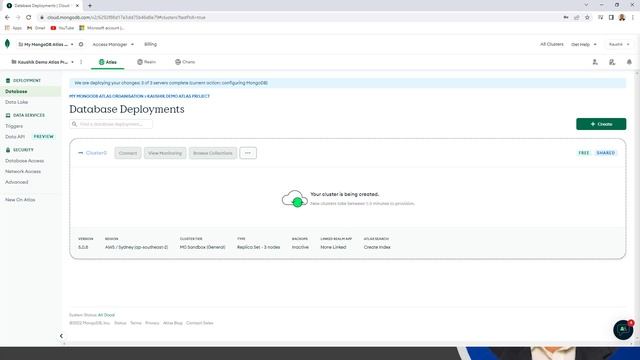Open Billing menu item
Viewport: 640px width, 360px height.
tap(150, 44)
